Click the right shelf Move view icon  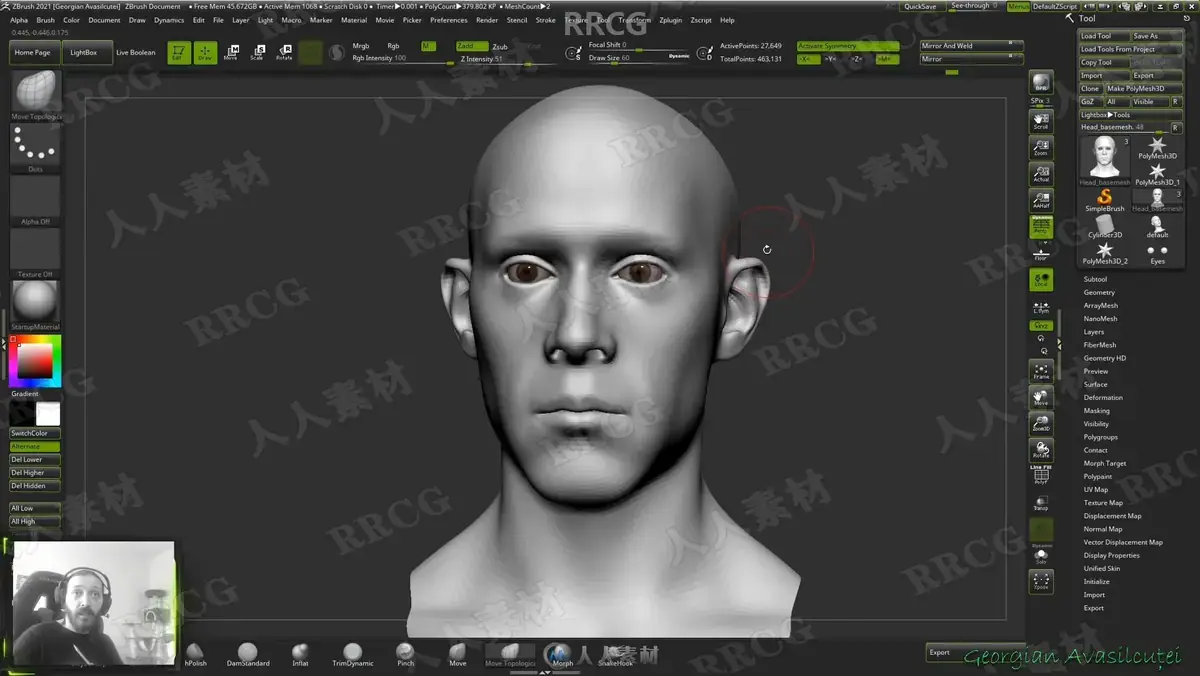tap(1041, 397)
